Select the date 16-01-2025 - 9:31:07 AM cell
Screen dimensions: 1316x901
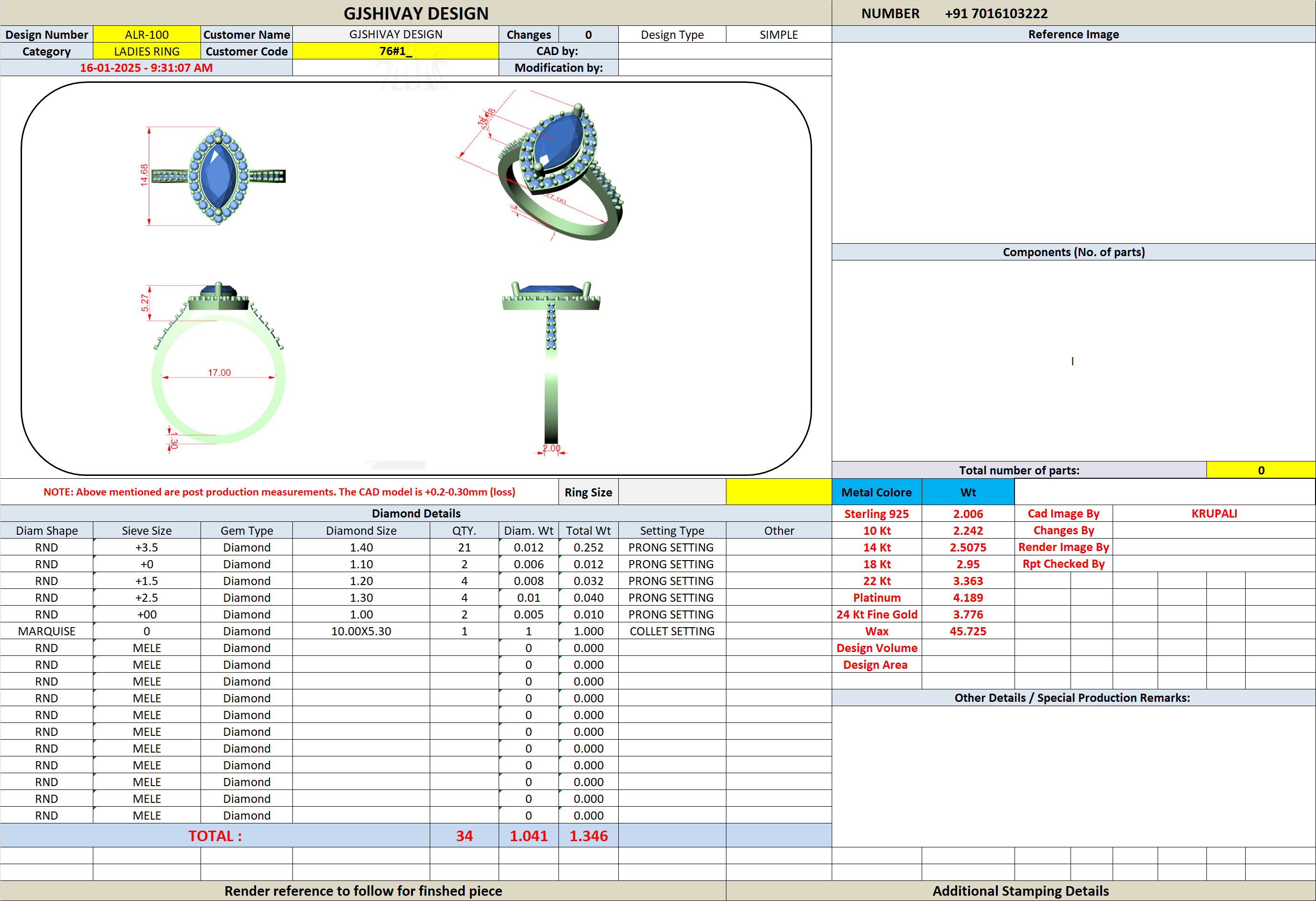(146, 68)
